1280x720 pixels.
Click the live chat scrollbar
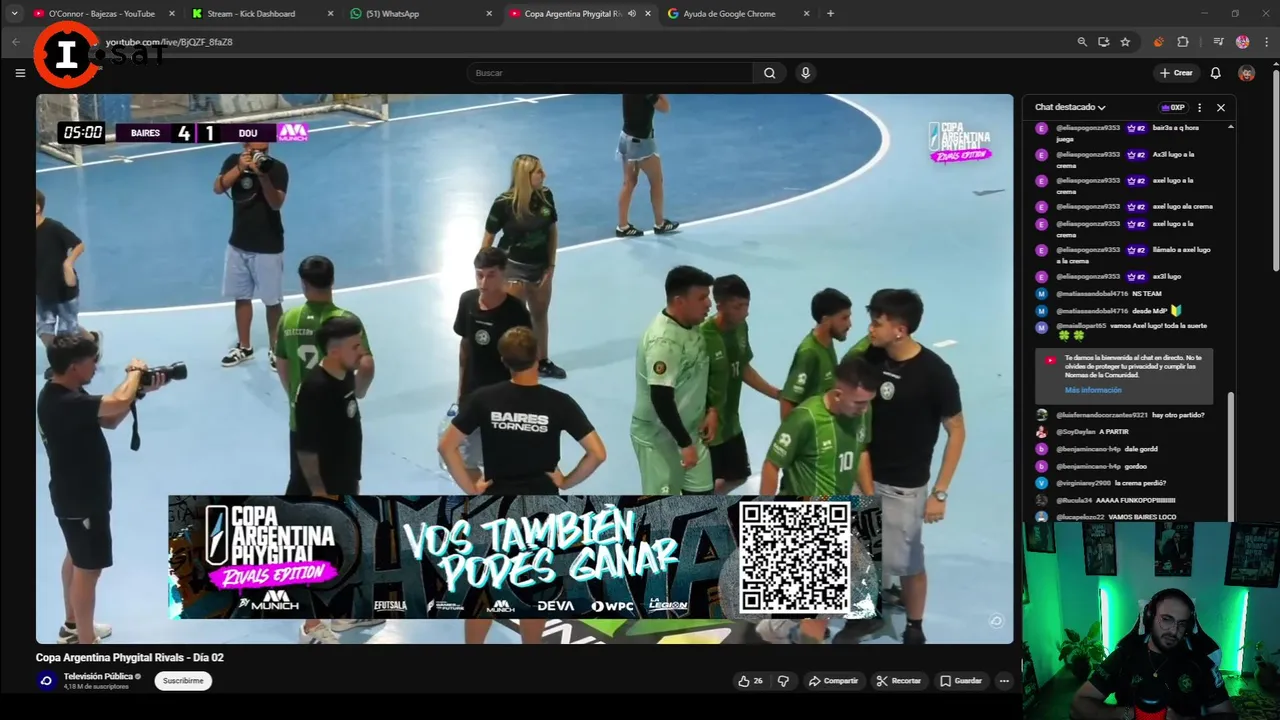1231,455
